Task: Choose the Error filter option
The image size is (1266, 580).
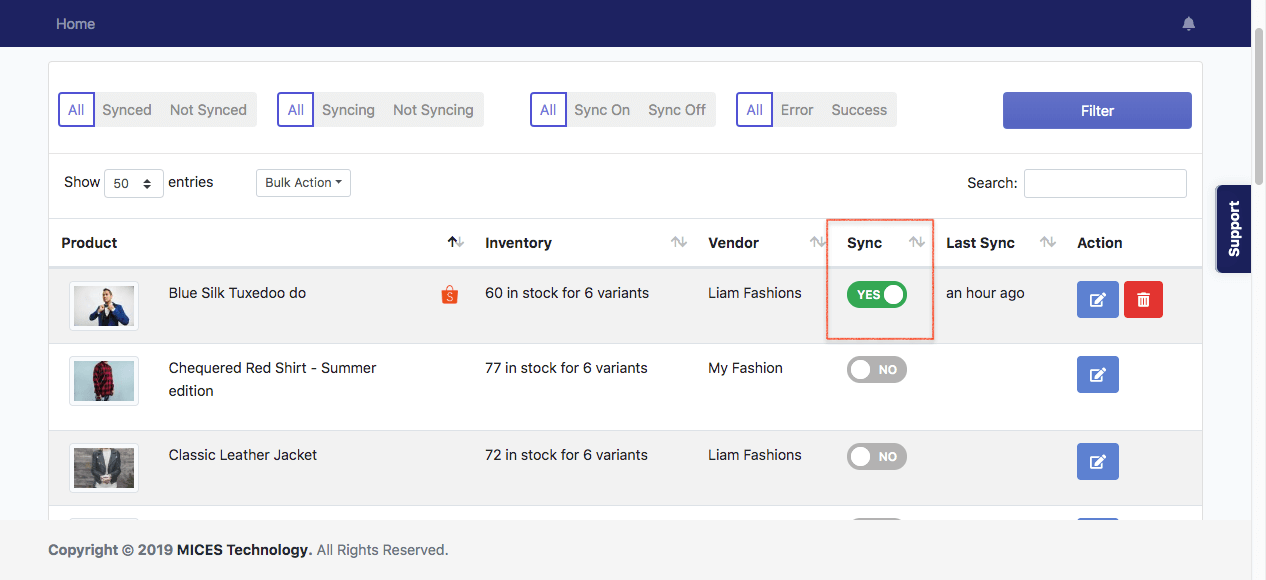Action: click(x=797, y=110)
